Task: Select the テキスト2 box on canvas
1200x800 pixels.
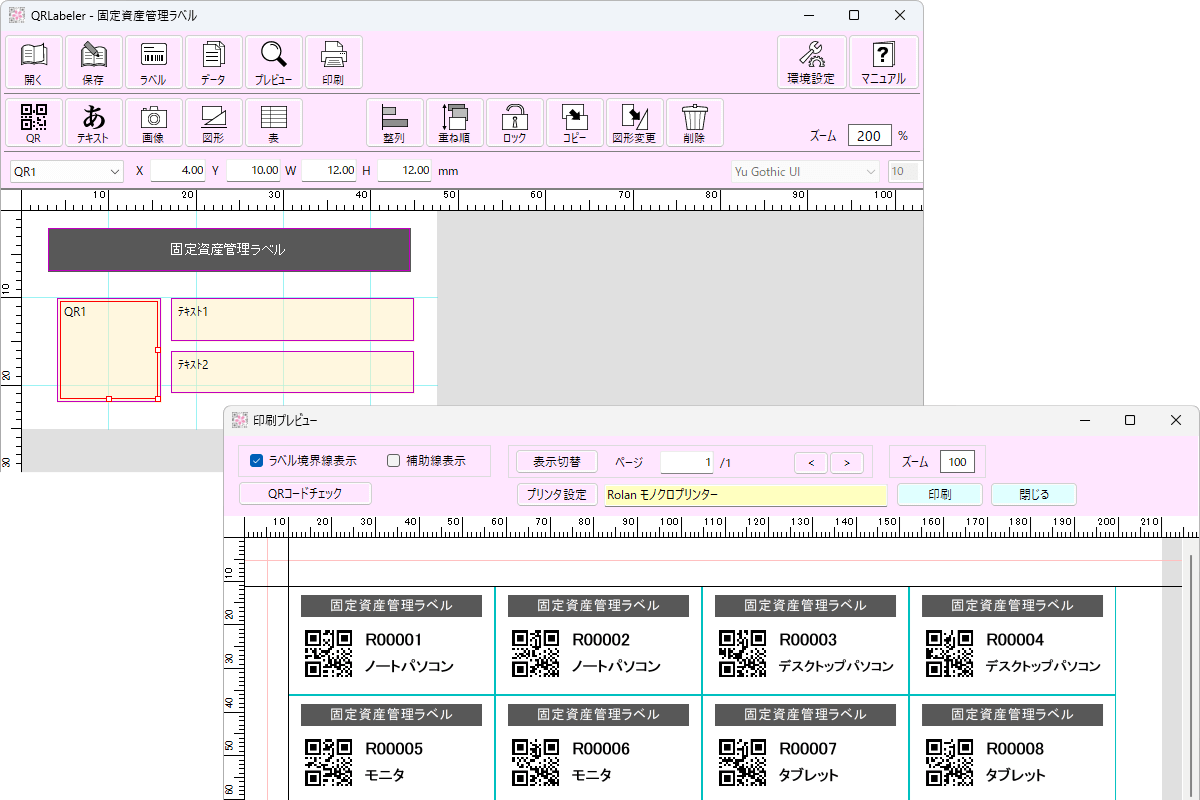Action: click(x=292, y=372)
